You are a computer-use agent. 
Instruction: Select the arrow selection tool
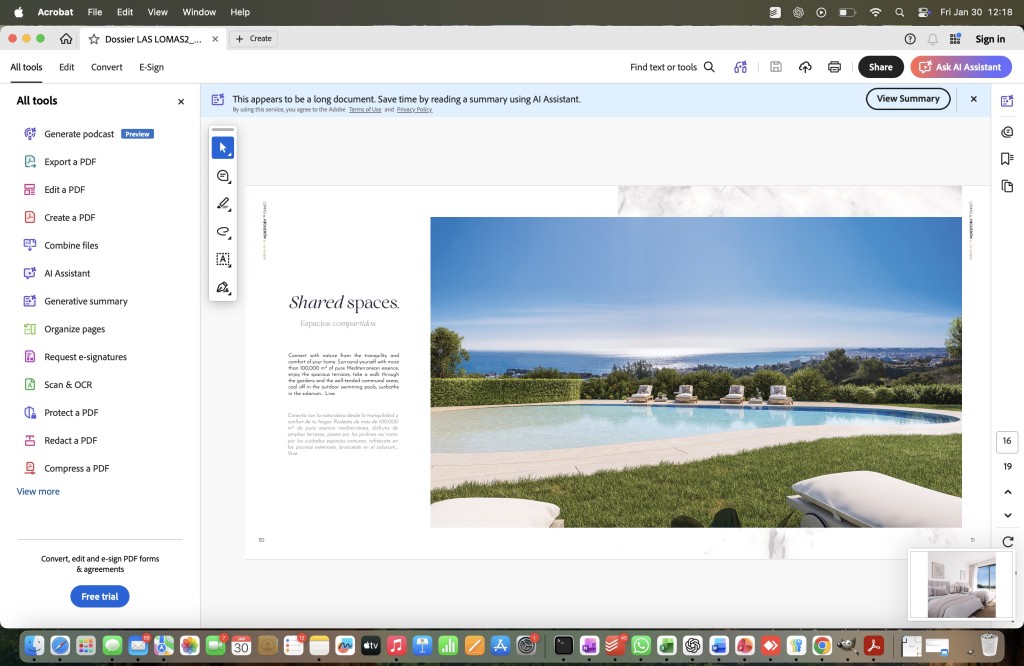(x=223, y=148)
